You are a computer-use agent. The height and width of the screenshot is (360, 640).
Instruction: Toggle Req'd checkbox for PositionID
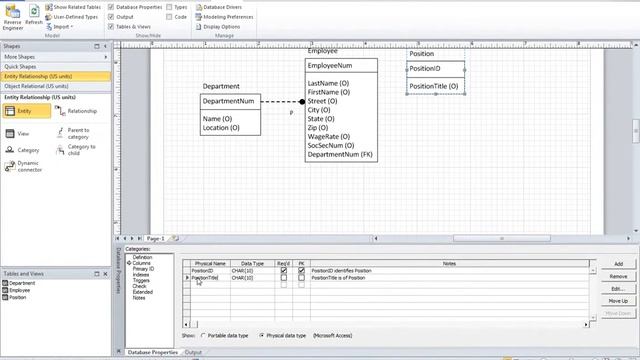[284, 271]
